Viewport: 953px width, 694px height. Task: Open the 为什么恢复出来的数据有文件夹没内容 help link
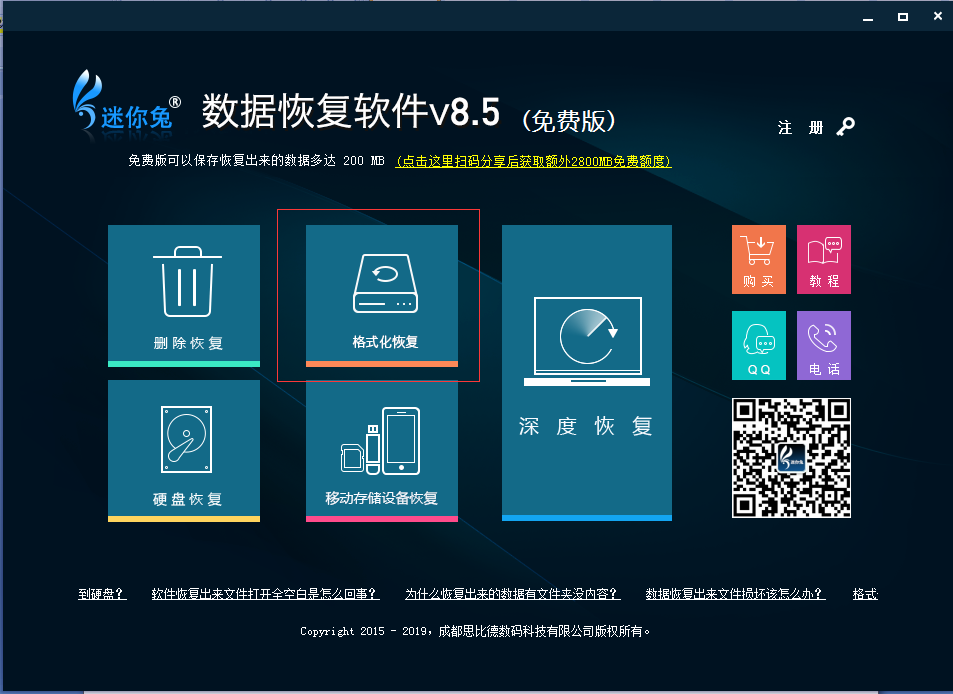513,594
